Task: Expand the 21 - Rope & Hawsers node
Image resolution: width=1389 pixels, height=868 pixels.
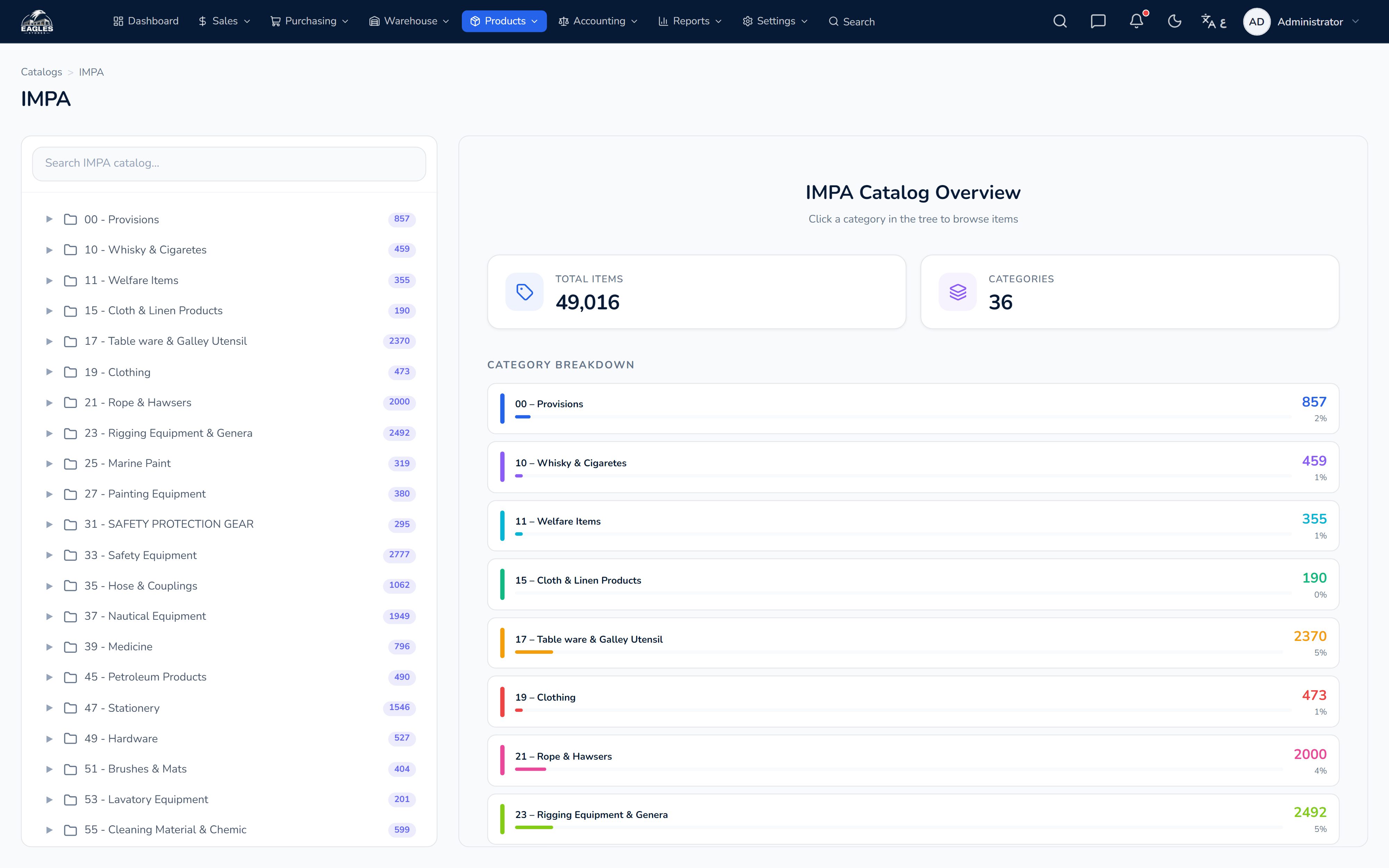Action: [49, 402]
